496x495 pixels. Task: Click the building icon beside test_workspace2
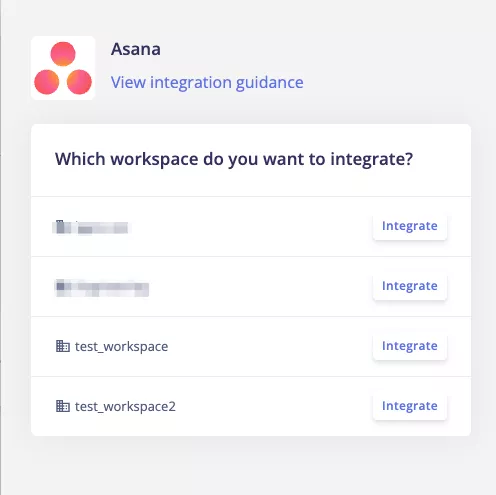pos(63,406)
